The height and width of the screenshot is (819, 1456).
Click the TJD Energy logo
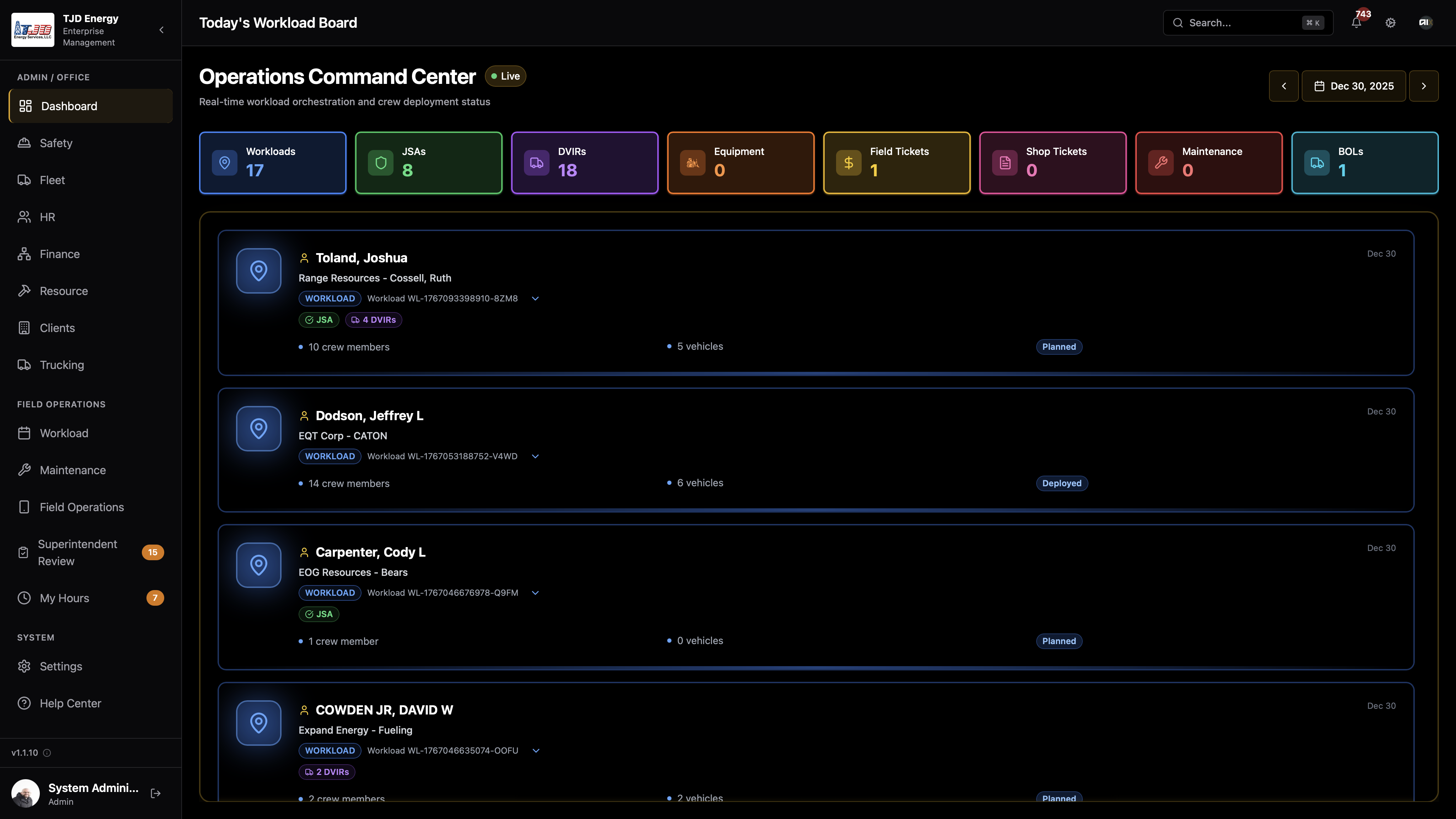(x=33, y=30)
